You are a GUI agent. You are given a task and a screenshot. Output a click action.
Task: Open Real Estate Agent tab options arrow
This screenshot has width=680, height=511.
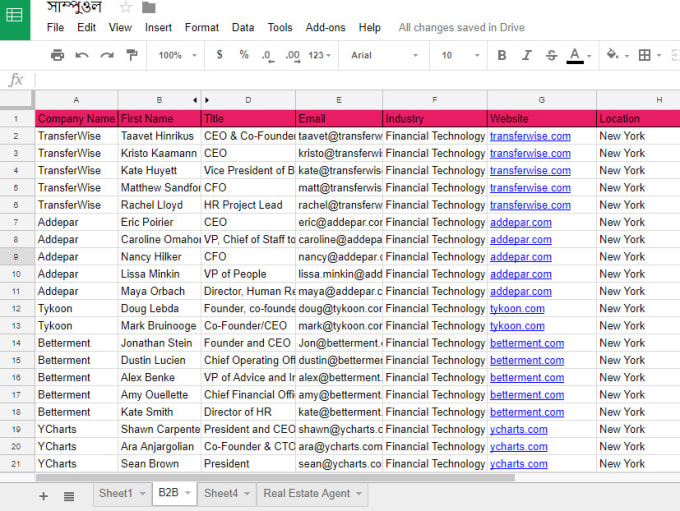click(x=359, y=494)
